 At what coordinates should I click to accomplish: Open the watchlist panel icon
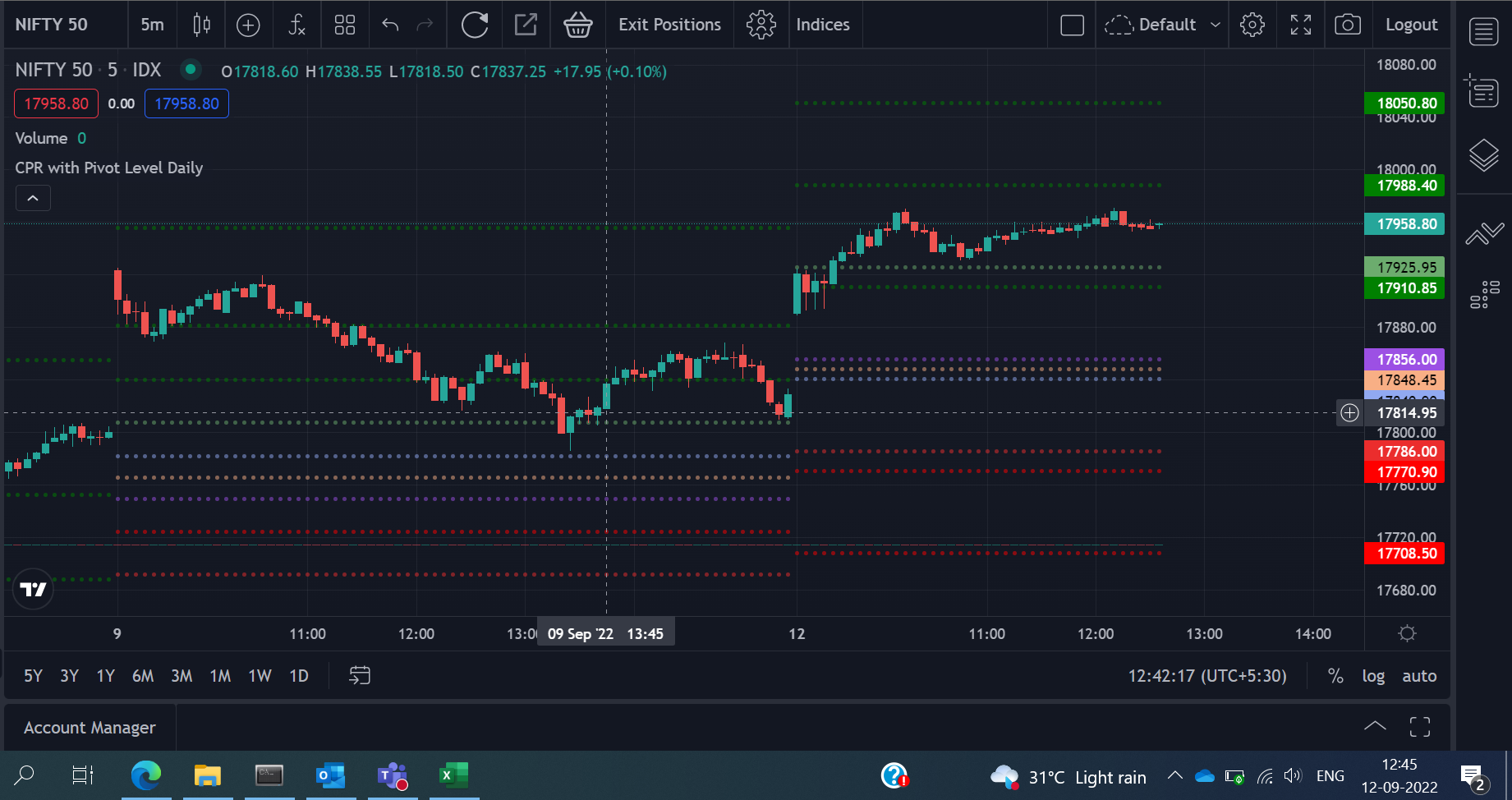click(x=1484, y=31)
